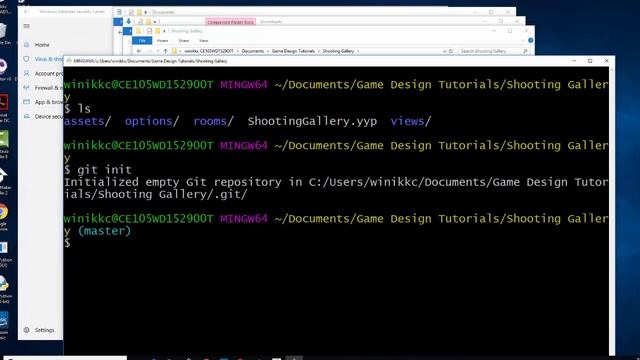This screenshot has height=360, width=640.
Task: Click the magnifier icon in explorer search
Action: click(525, 51)
